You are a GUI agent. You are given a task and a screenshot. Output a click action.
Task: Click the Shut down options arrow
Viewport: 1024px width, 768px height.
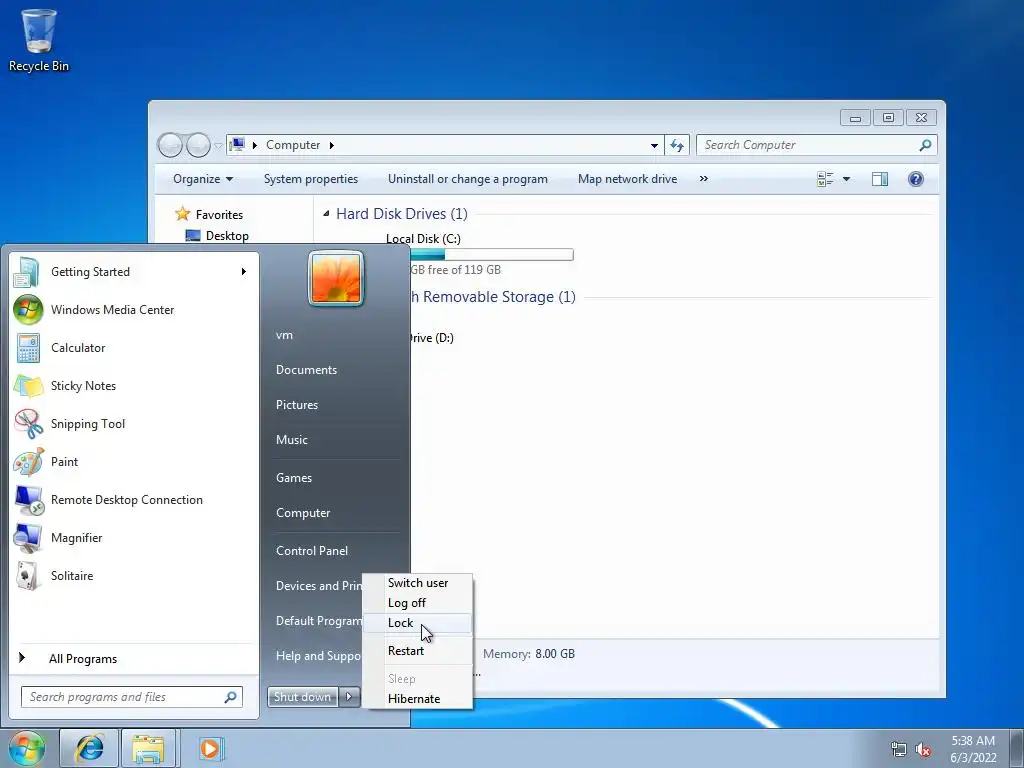pyautogui.click(x=349, y=697)
